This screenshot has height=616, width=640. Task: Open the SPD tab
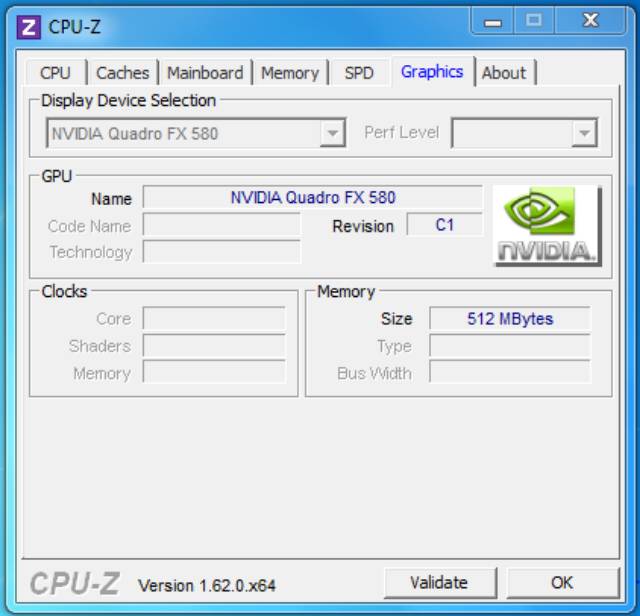[x=359, y=73]
